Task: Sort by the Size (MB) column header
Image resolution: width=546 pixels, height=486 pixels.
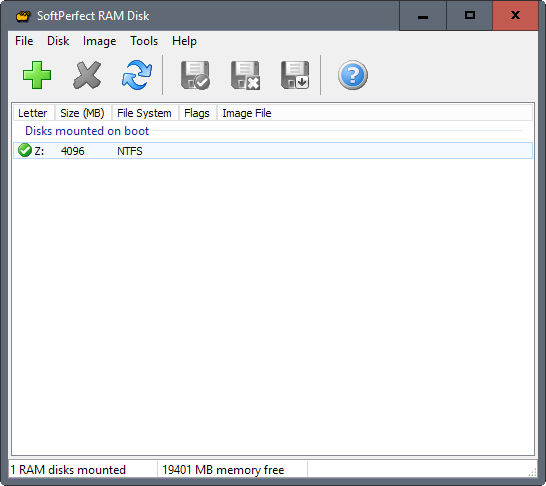Action: (x=83, y=113)
